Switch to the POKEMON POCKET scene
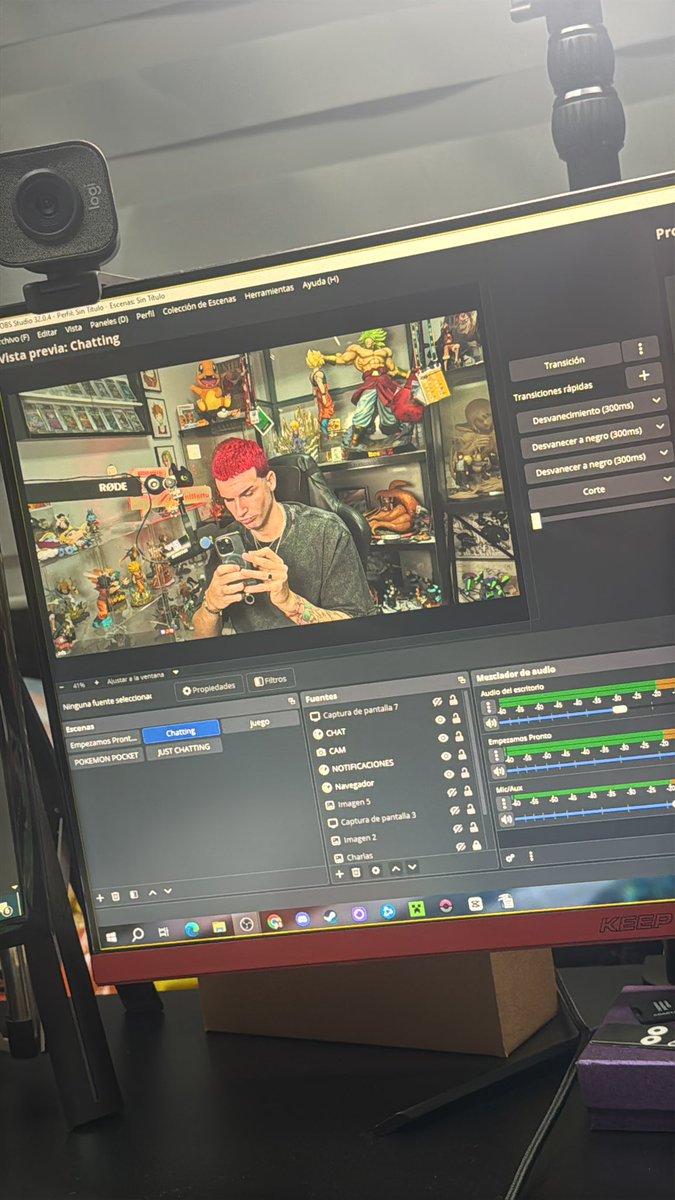 107,759
